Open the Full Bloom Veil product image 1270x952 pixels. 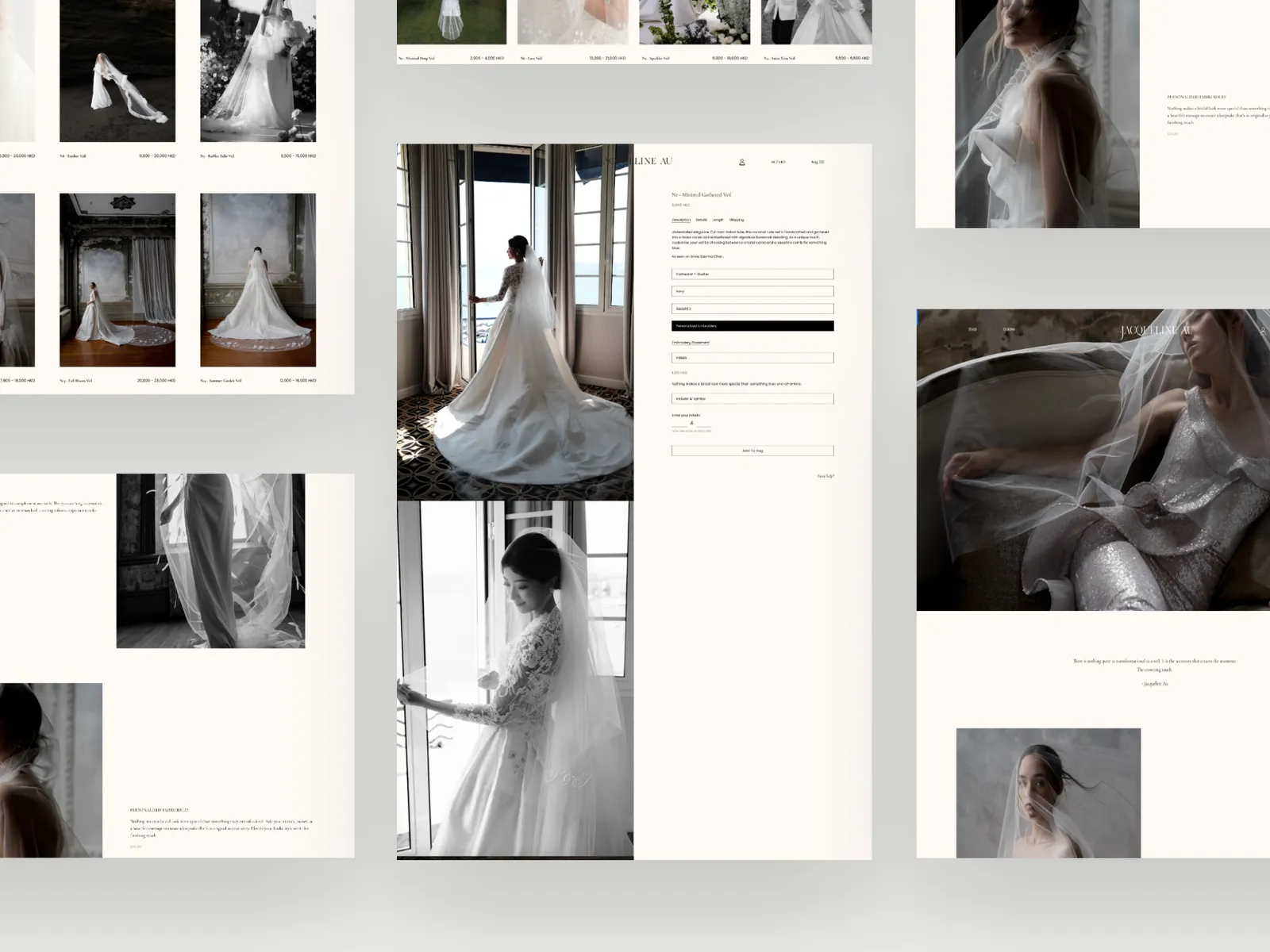117,280
